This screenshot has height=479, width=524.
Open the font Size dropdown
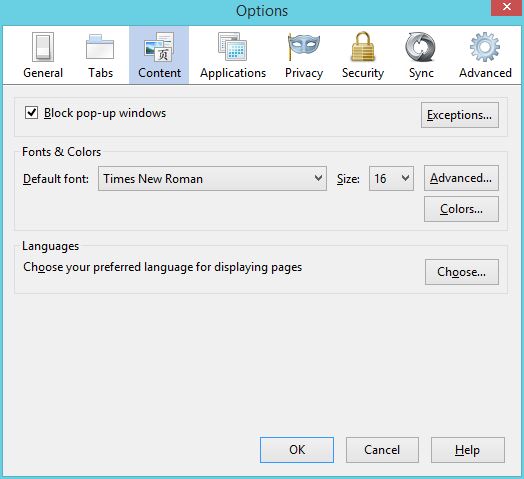pyautogui.click(x=391, y=178)
